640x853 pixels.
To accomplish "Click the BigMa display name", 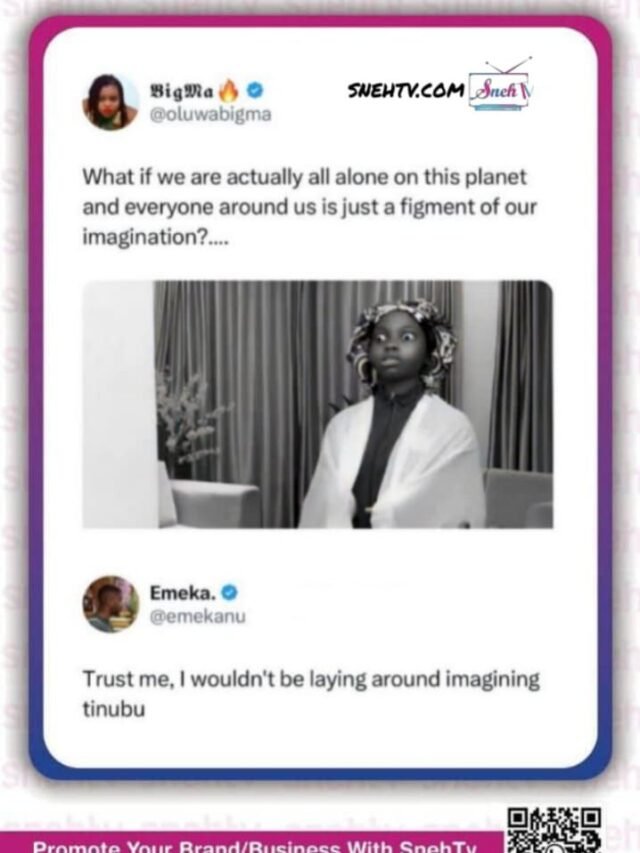I will pos(182,91).
